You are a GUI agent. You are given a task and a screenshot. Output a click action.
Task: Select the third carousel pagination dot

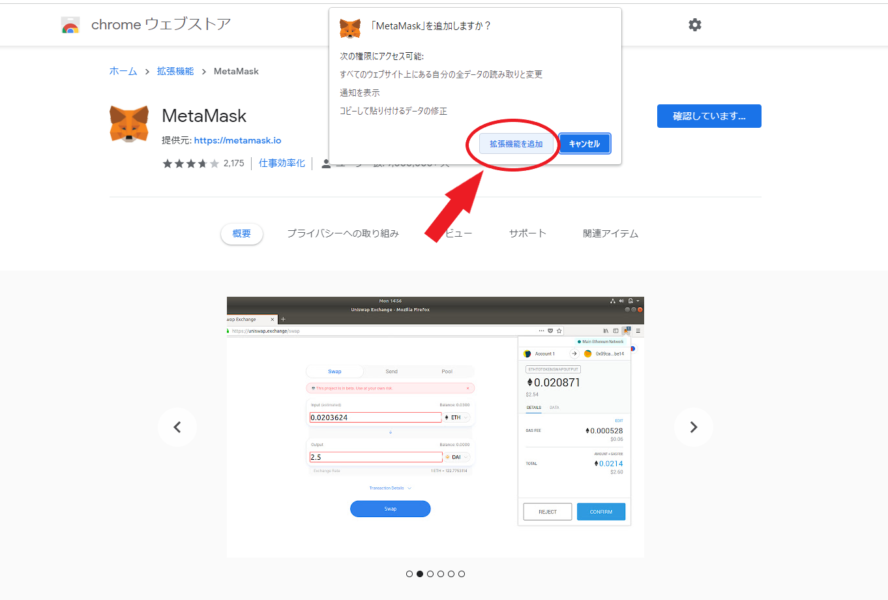click(x=430, y=574)
